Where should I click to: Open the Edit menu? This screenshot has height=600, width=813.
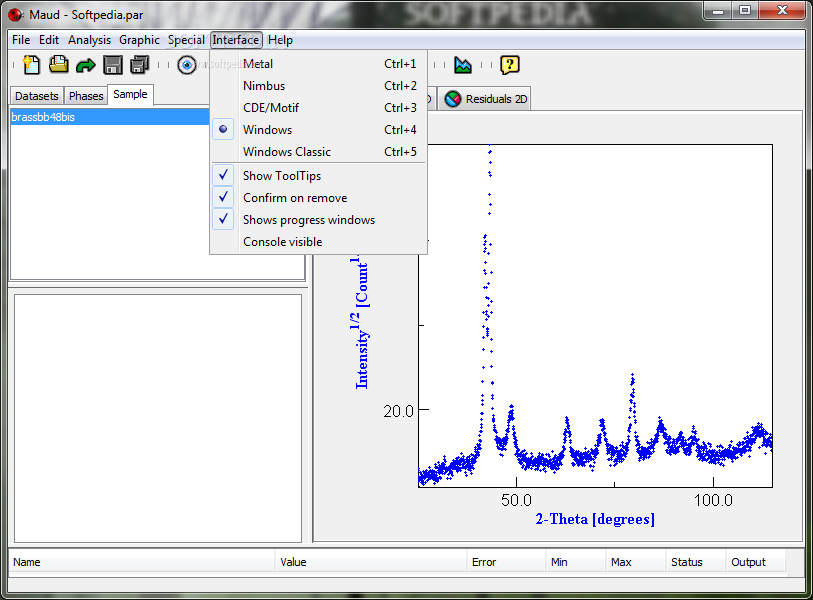[x=49, y=40]
